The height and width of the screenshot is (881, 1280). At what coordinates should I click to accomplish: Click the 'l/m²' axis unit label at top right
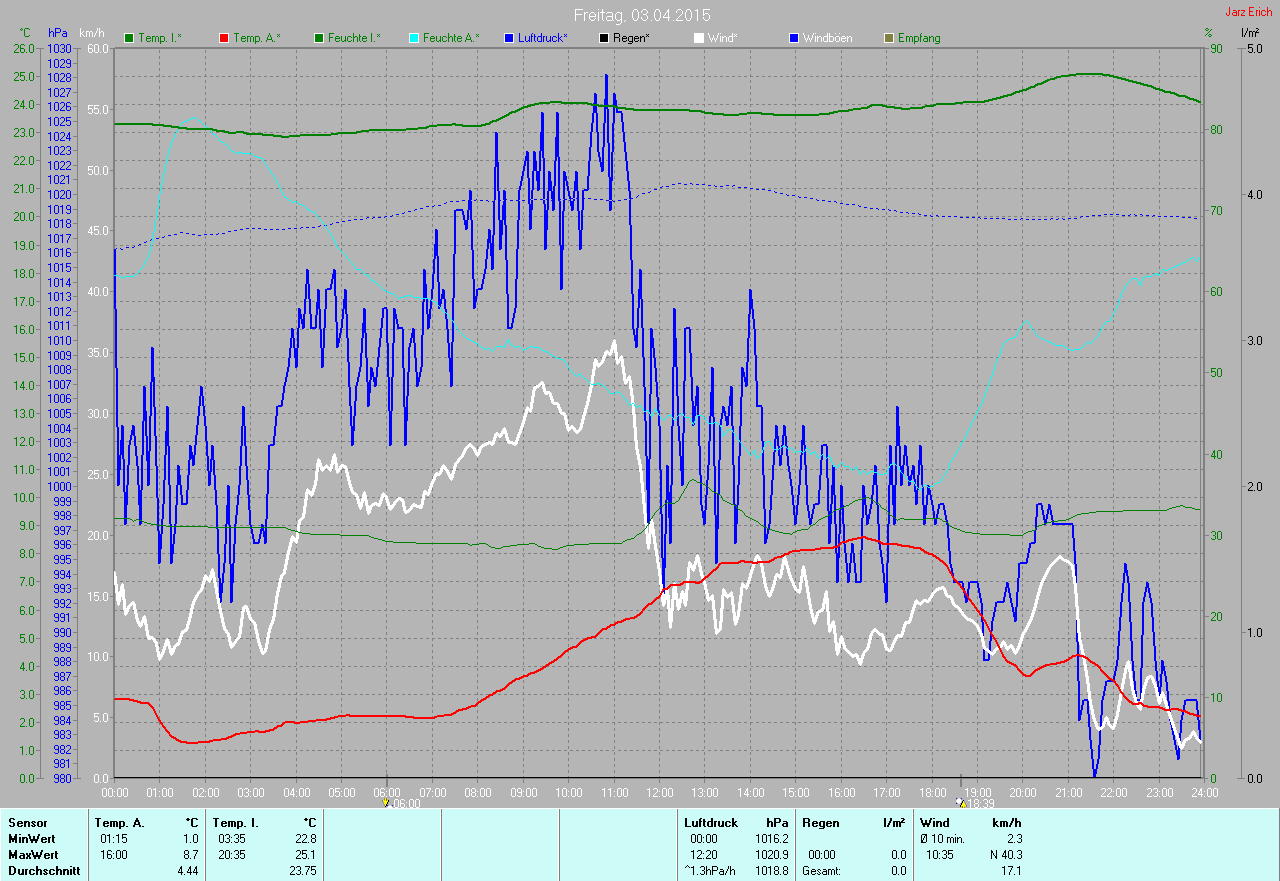click(1250, 33)
